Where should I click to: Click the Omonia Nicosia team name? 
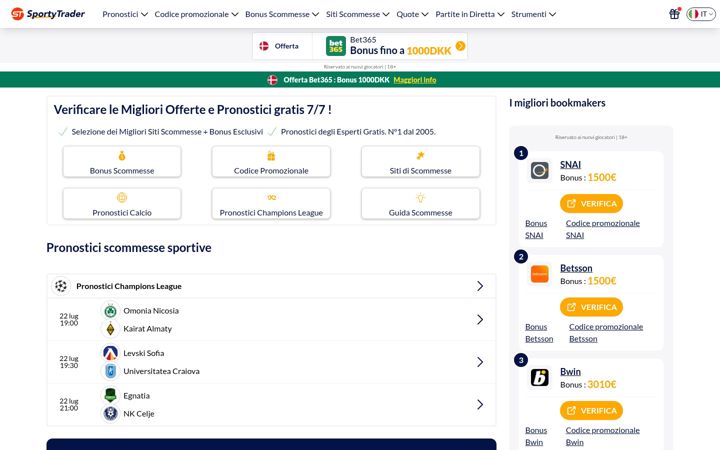pyautogui.click(x=151, y=311)
